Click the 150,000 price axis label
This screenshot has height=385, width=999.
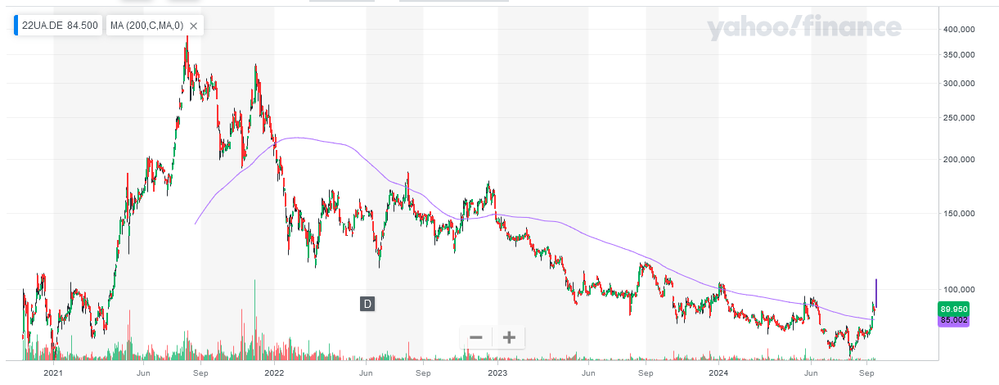pyautogui.click(x=958, y=214)
